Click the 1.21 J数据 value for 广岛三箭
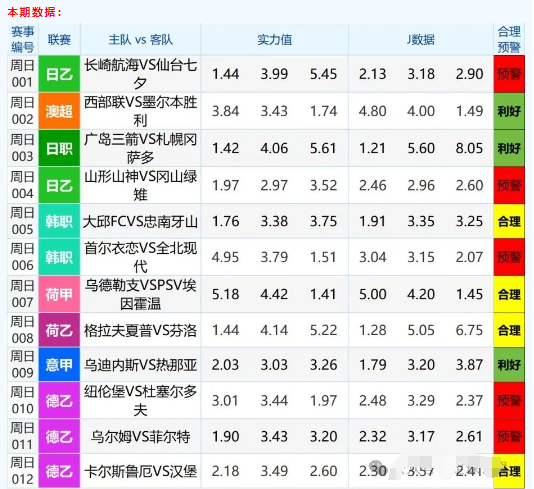Viewport: 534px width, 489px height. (372, 148)
